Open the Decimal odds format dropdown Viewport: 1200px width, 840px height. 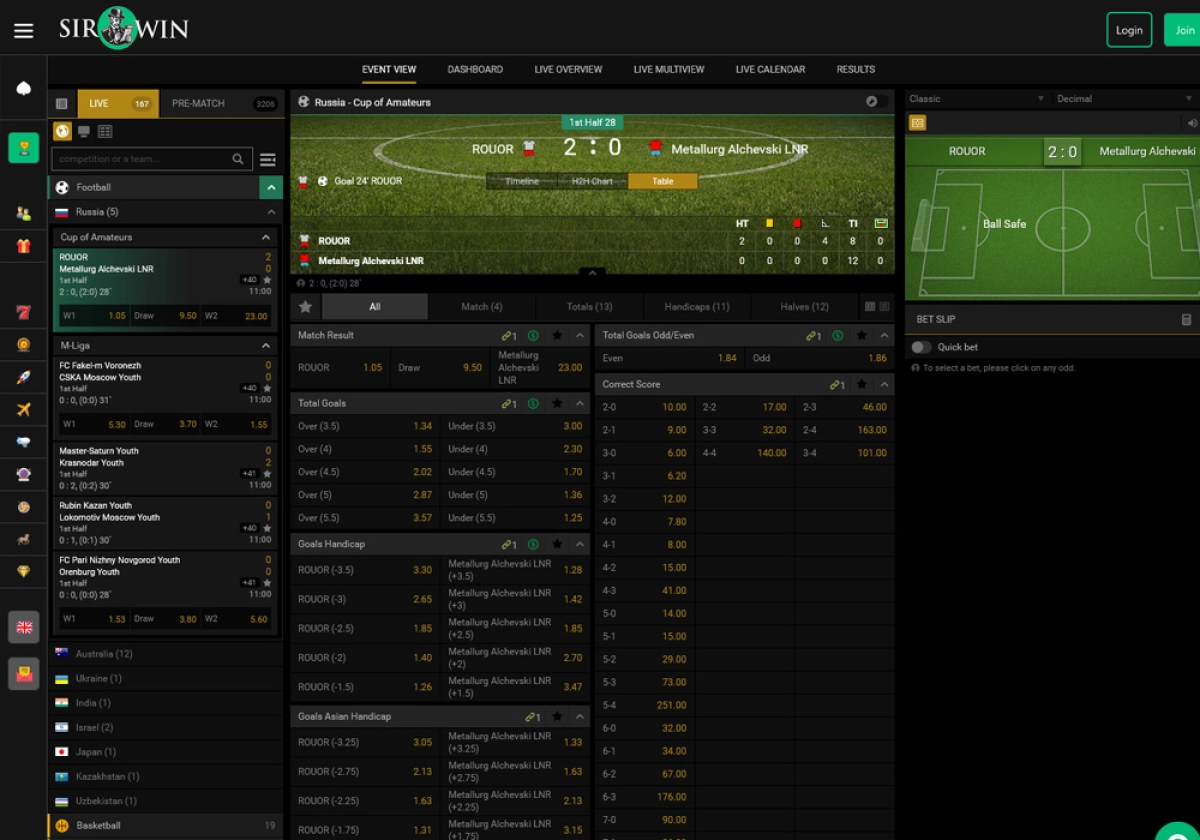tap(1124, 99)
